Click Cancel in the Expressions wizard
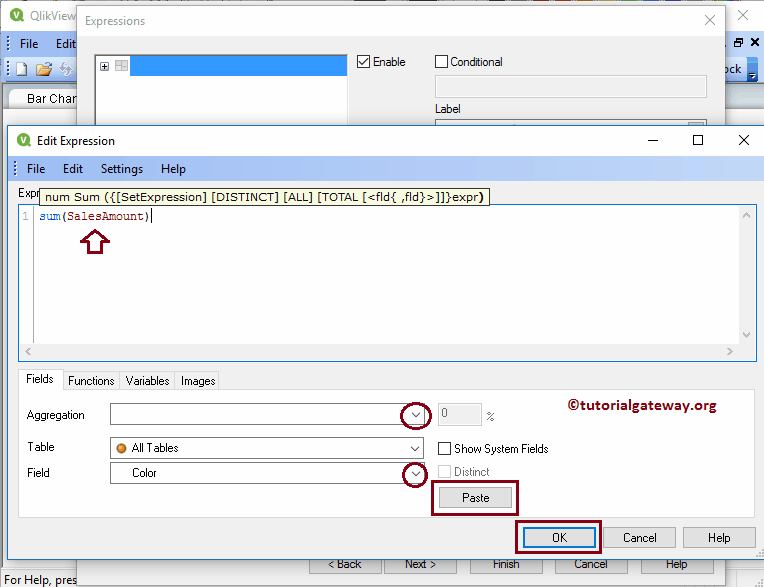 tap(591, 565)
